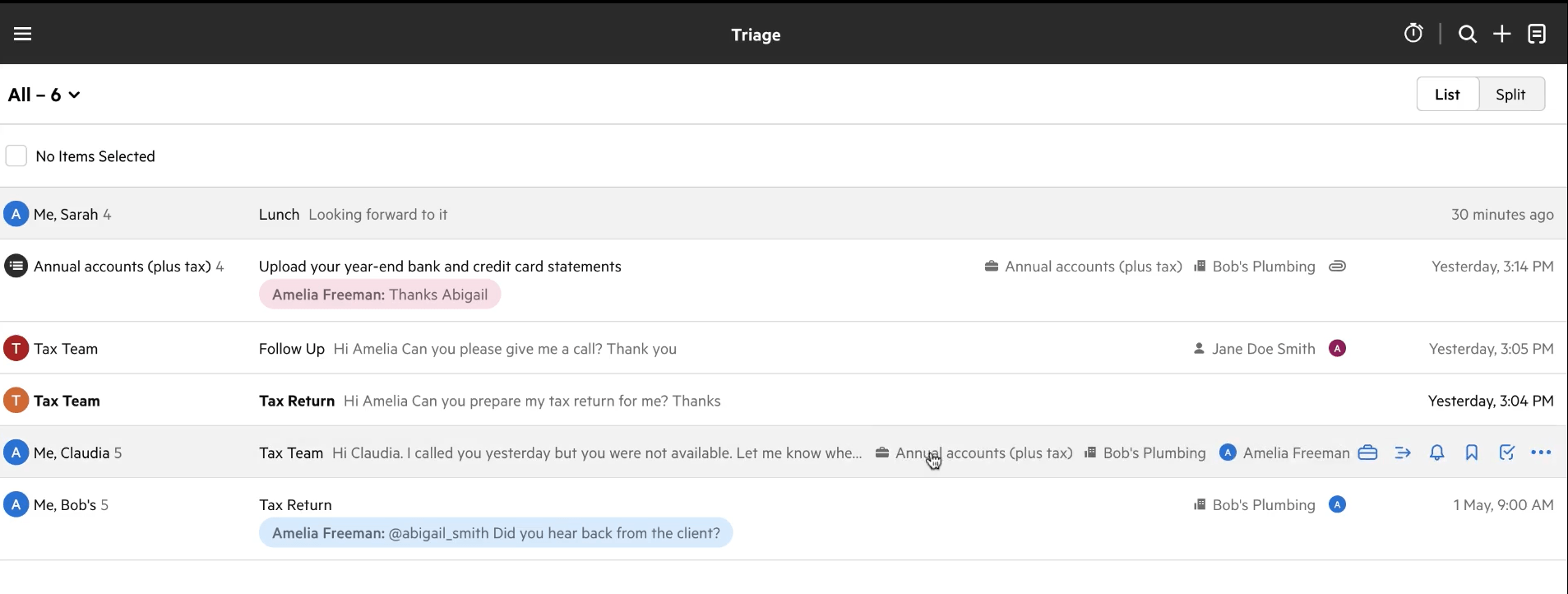Viewport: 1568px width, 594px height.
Task: Expand the All – 6 filter dropdown
Action: tap(44, 95)
